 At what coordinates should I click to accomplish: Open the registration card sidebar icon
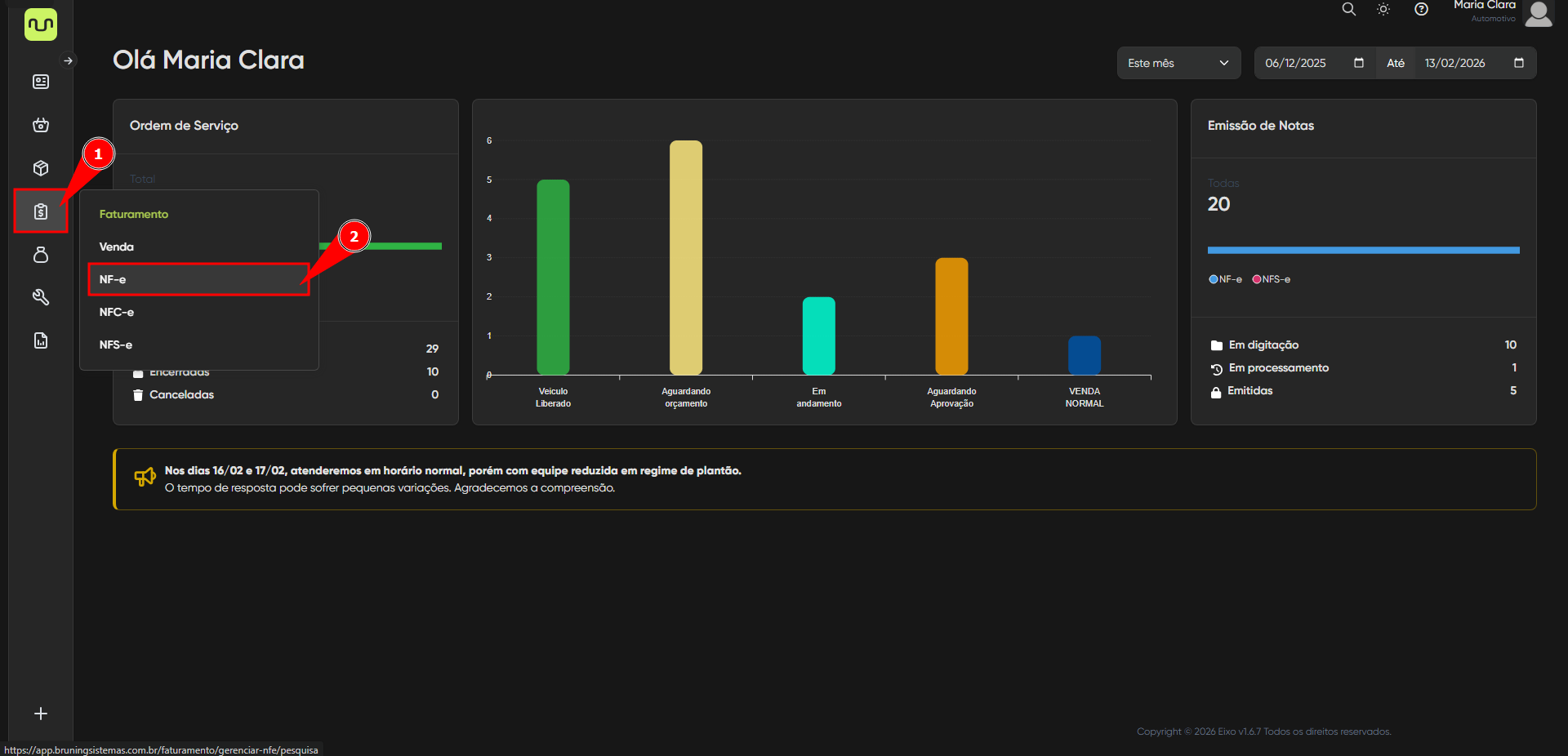tap(41, 82)
